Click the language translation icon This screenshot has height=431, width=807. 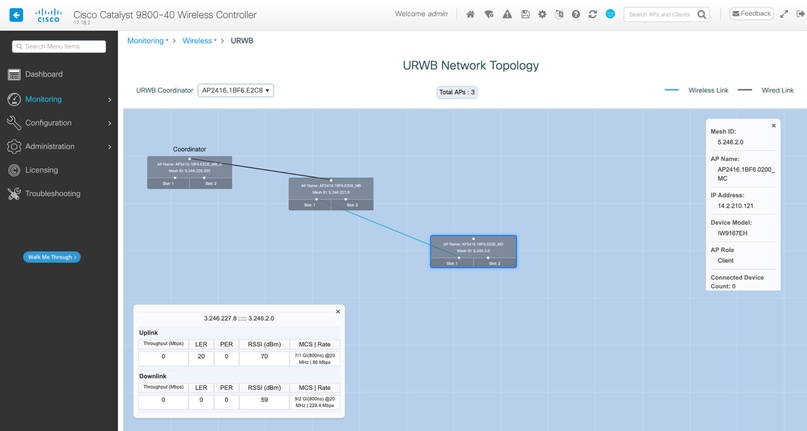[559, 14]
